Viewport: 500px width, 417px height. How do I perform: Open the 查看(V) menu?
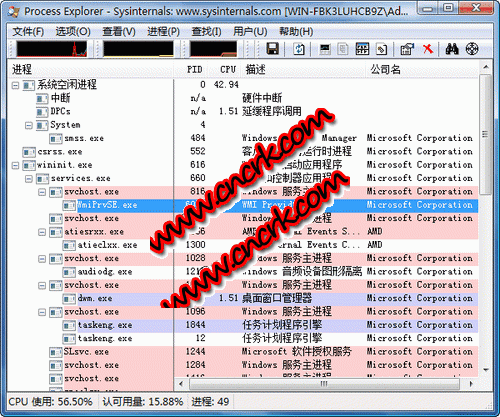point(119,32)
